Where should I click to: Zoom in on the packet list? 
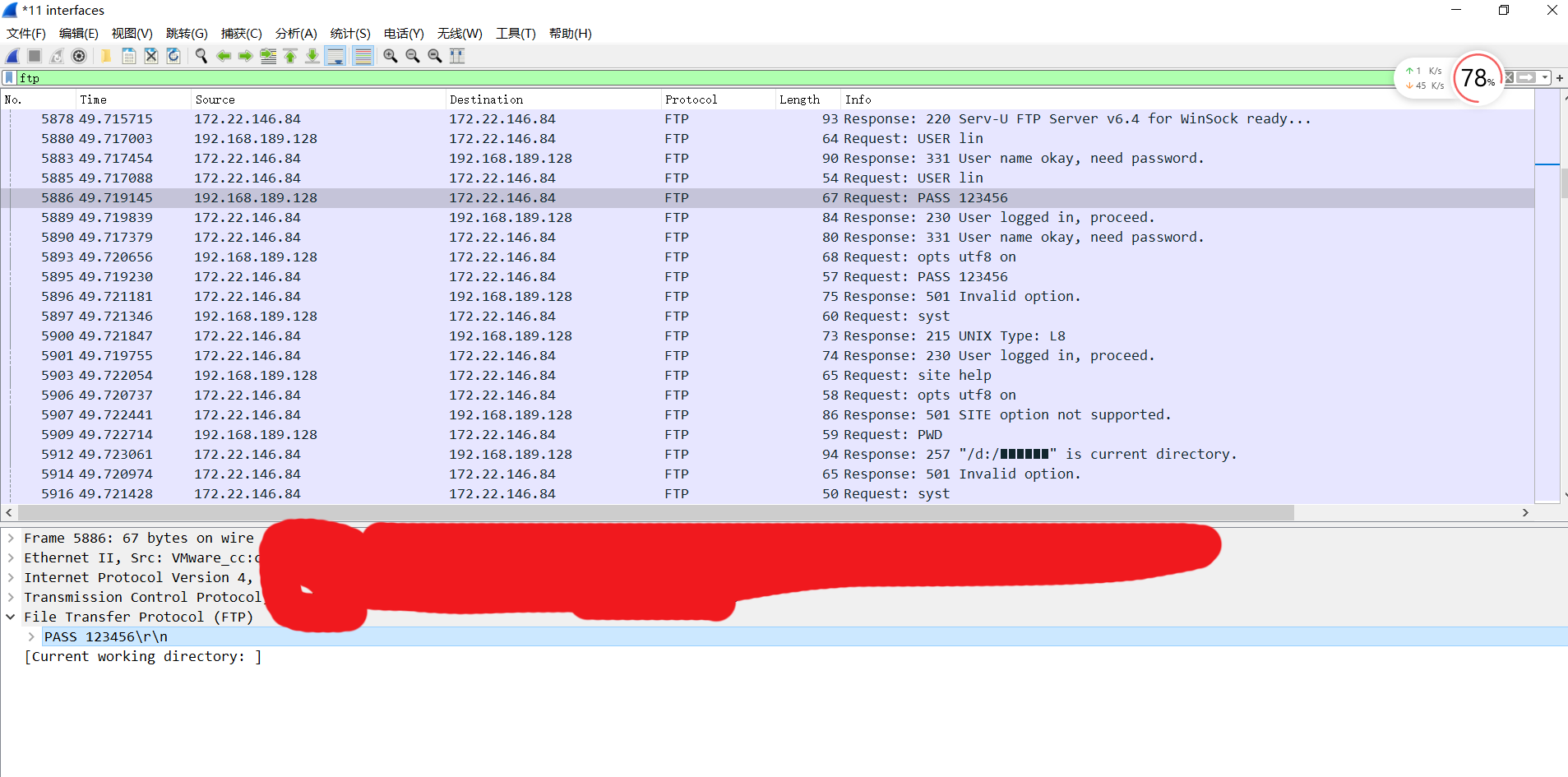pos(391,56)
